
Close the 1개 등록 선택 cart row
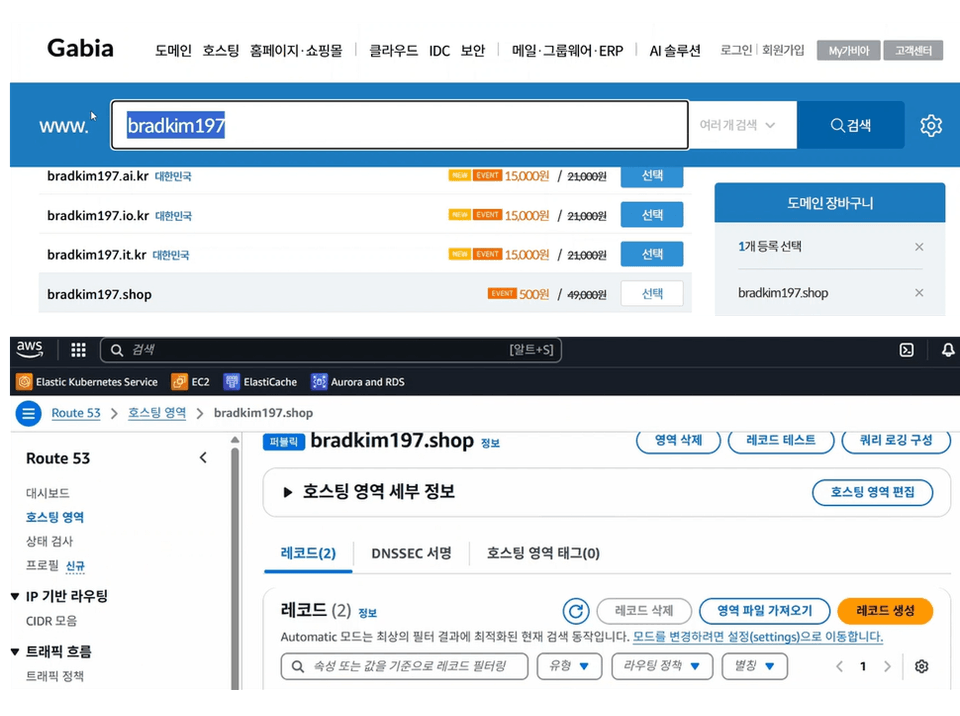[919, 247]
